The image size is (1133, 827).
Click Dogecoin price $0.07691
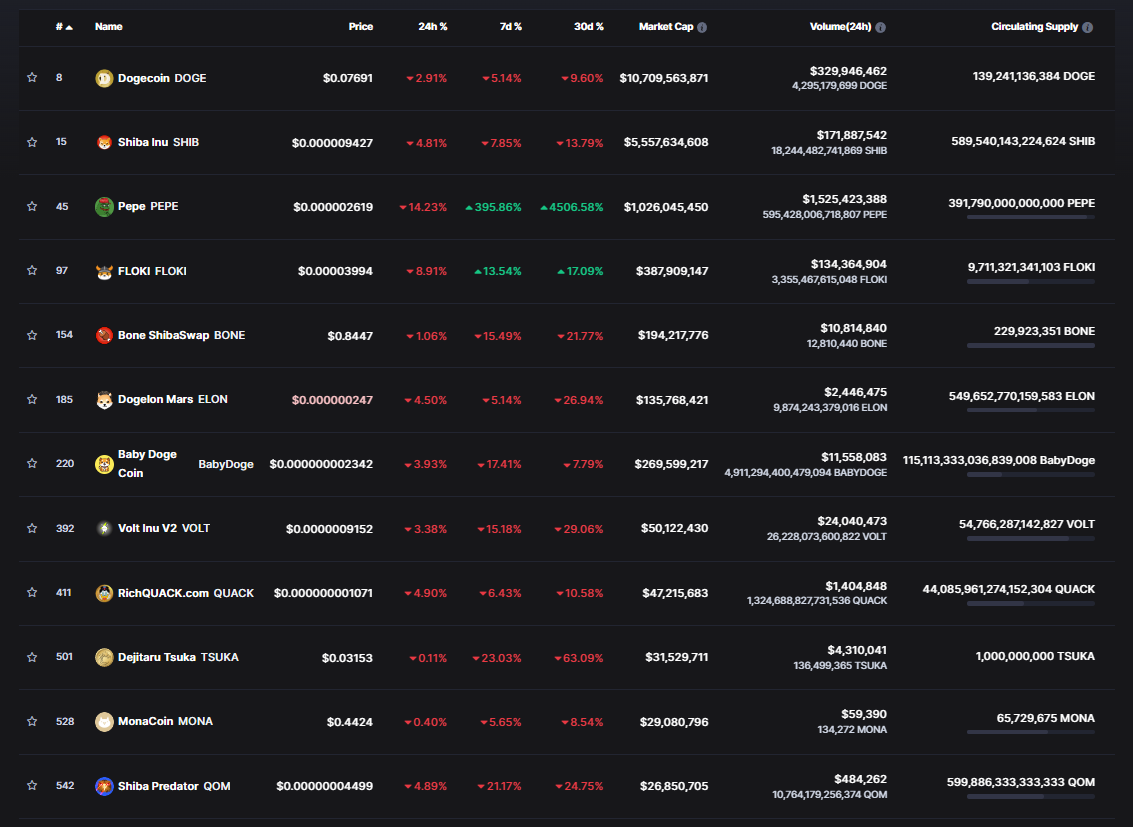[x=348, y=78]
